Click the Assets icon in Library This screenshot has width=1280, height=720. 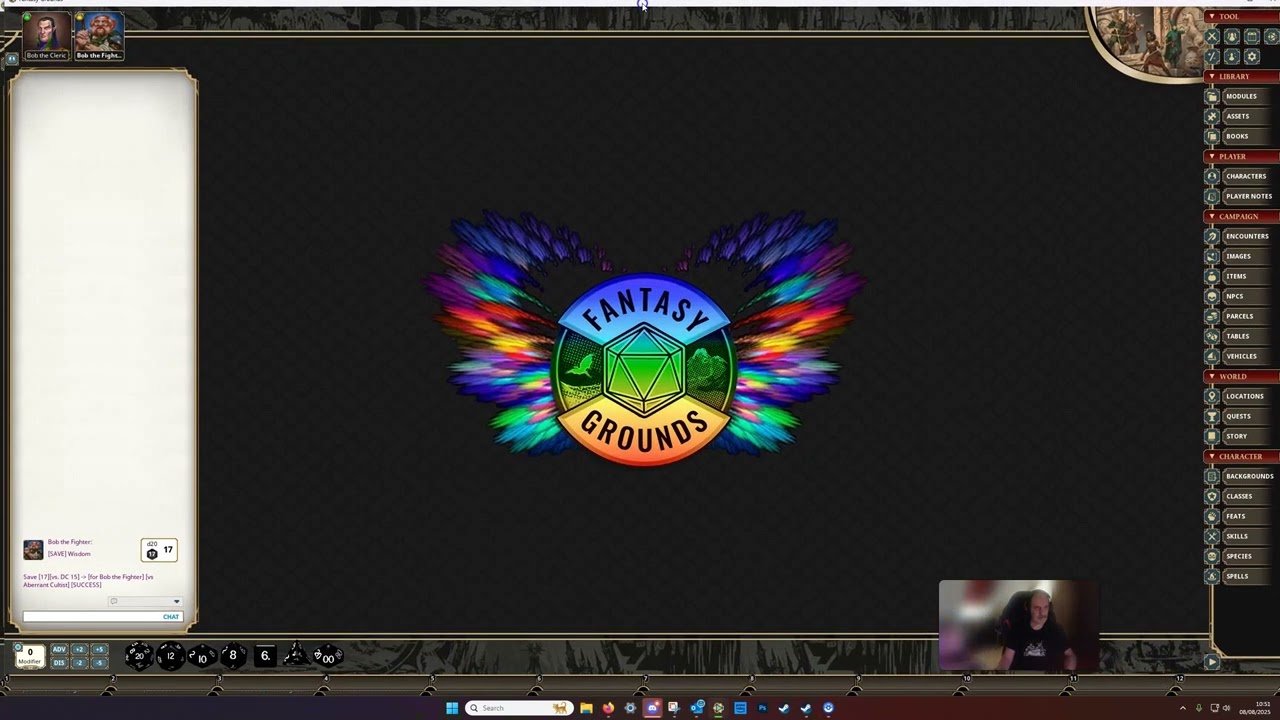1212,116
